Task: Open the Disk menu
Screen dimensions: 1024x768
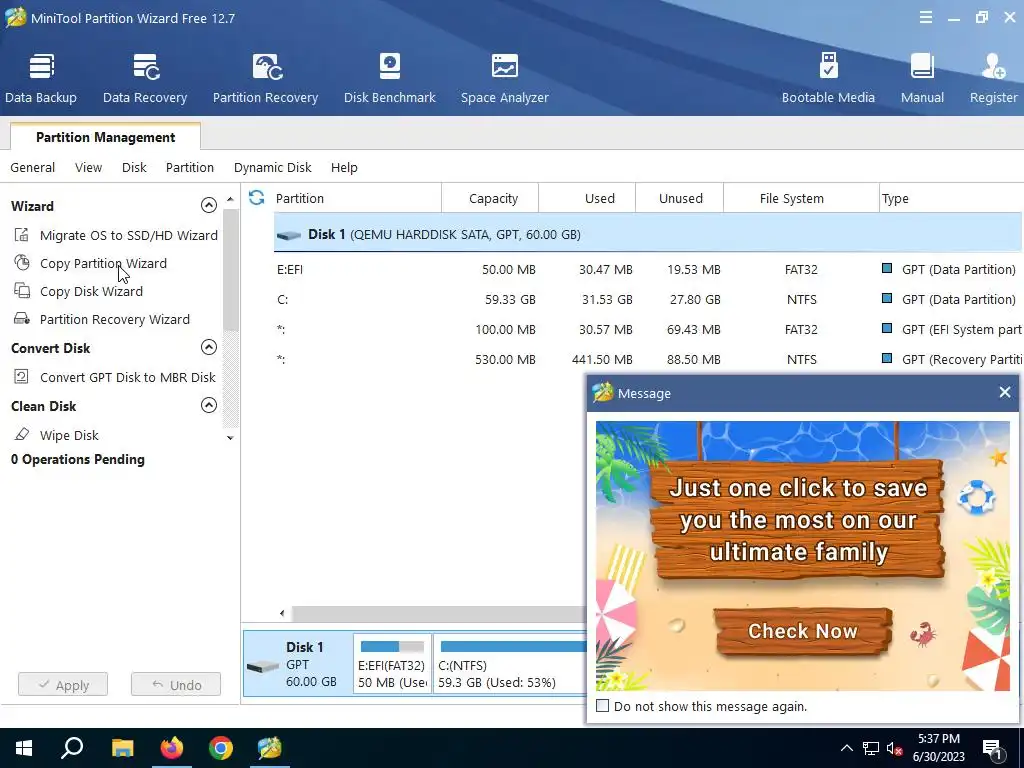Action: (134, 167)
